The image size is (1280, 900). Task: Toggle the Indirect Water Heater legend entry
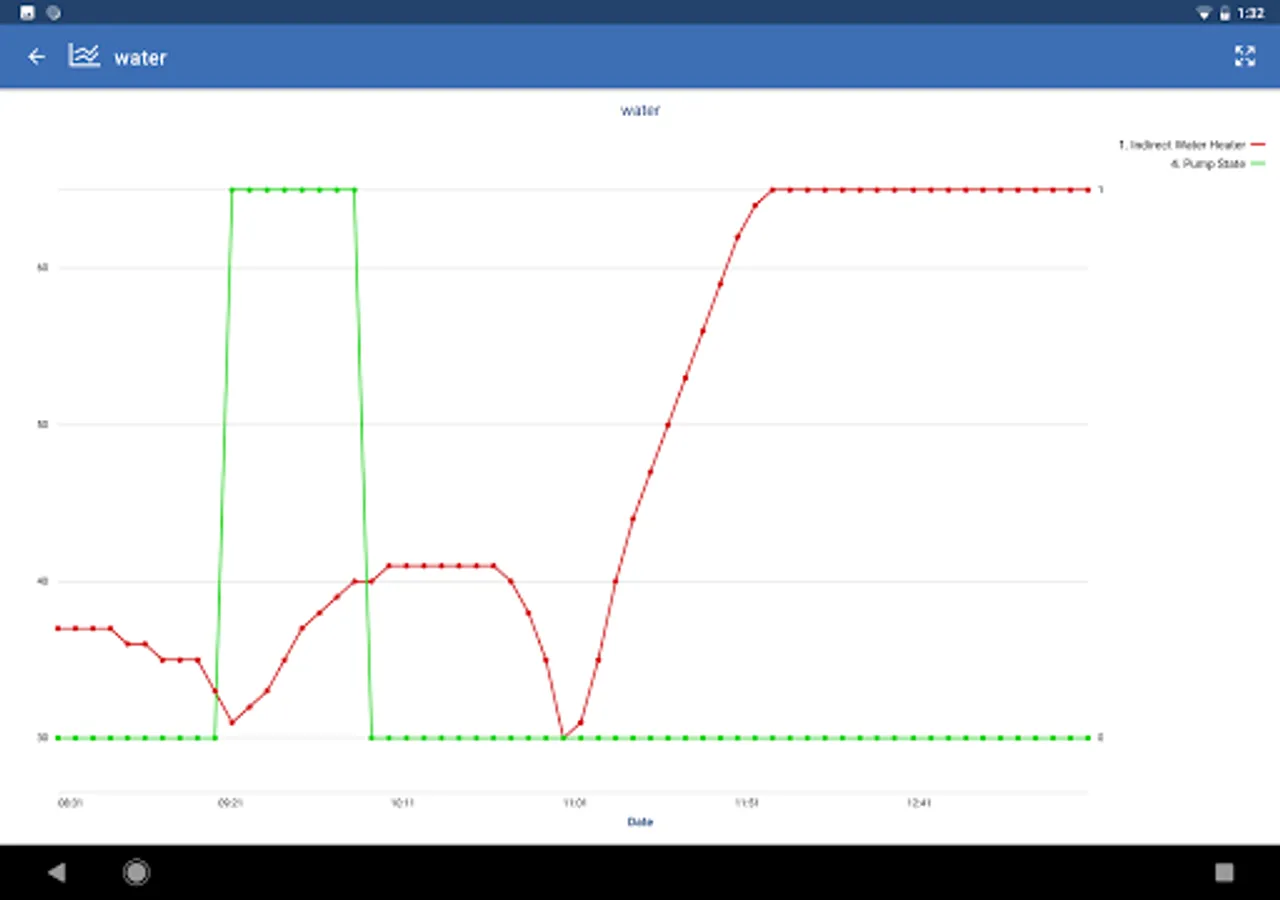(x=1191, y=145)
